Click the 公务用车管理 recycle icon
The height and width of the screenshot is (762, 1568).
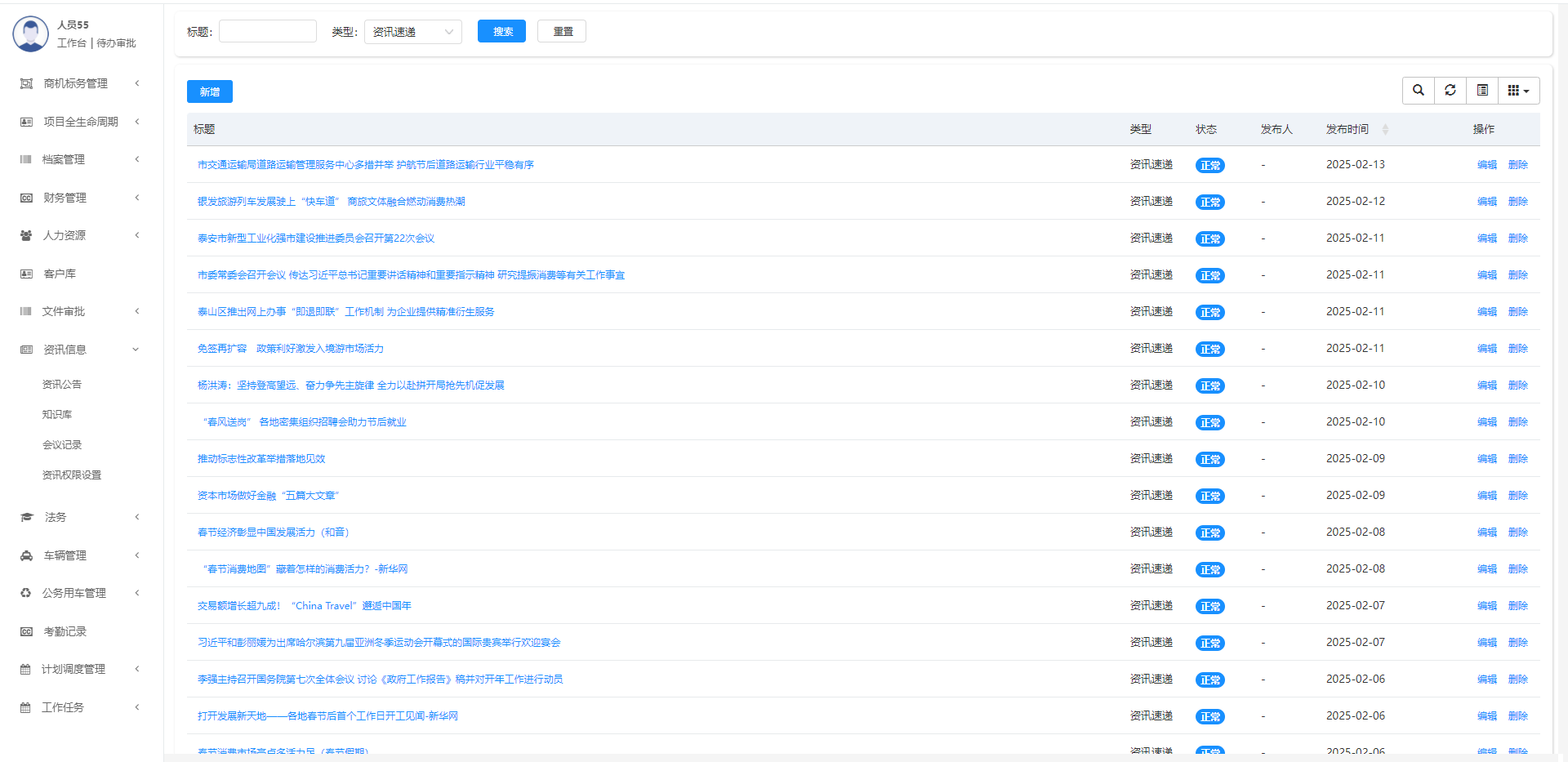pyautogui.click(x=26, y=593)
